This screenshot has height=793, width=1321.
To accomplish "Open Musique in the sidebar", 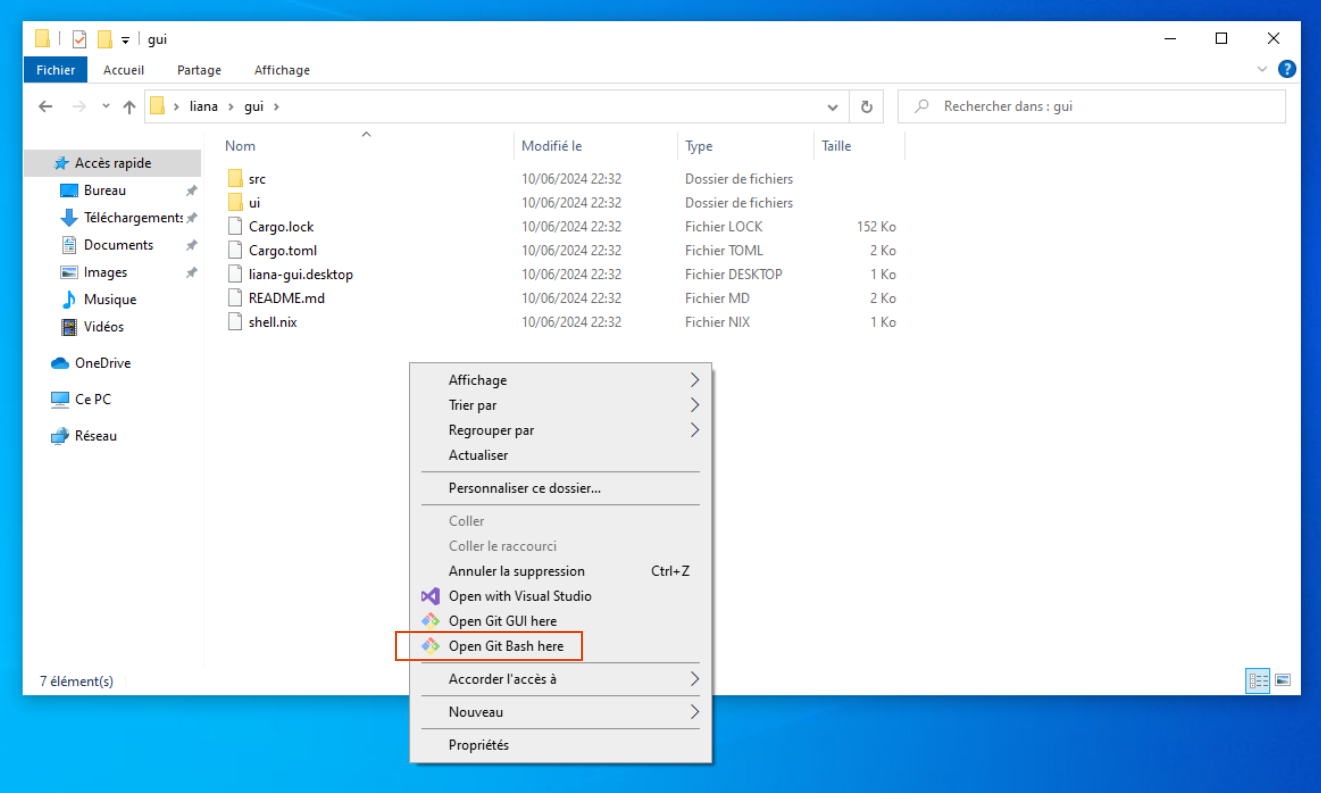I will (109, 299).
